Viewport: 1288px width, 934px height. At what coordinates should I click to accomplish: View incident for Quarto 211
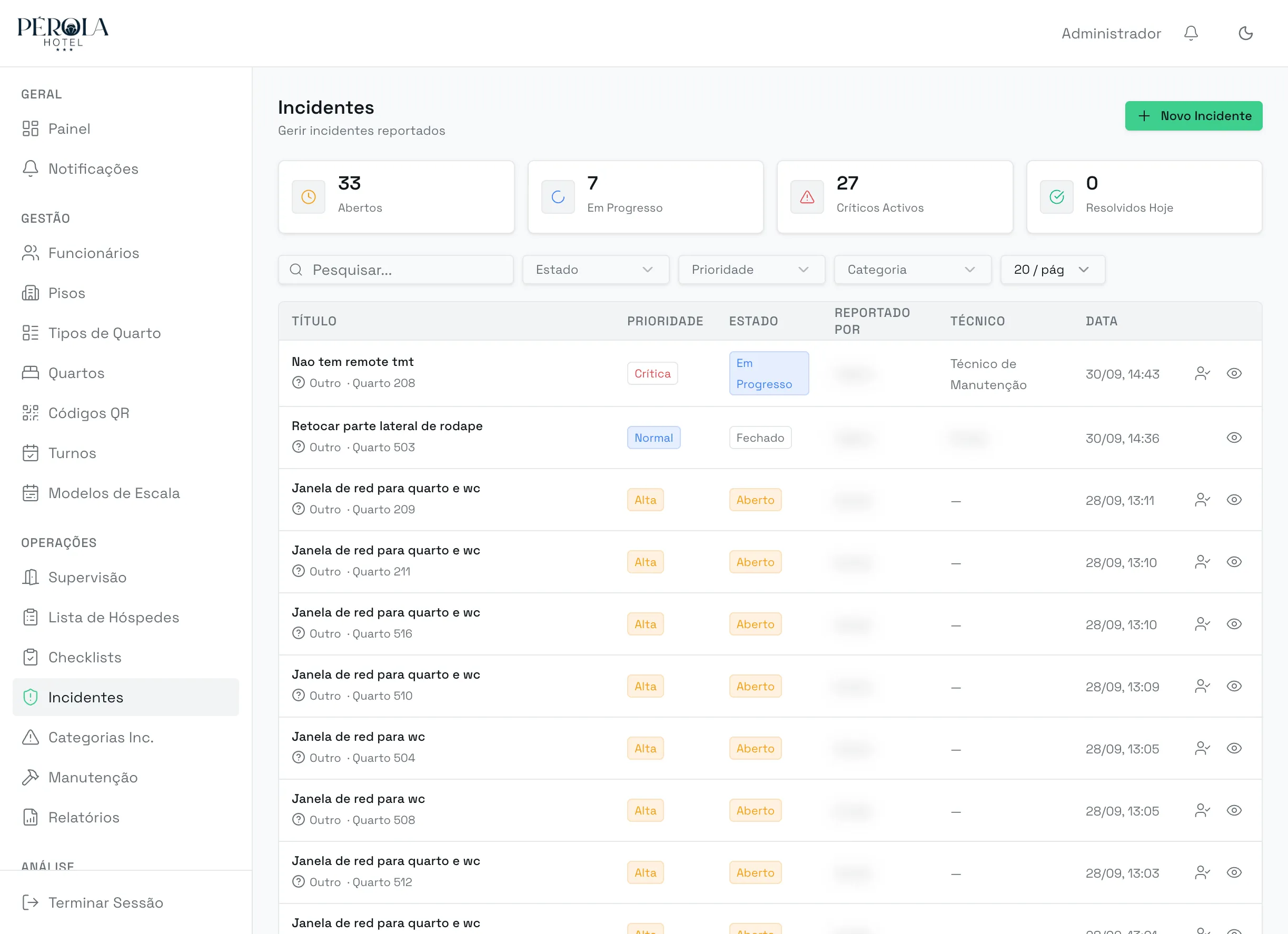(1233, 562)
